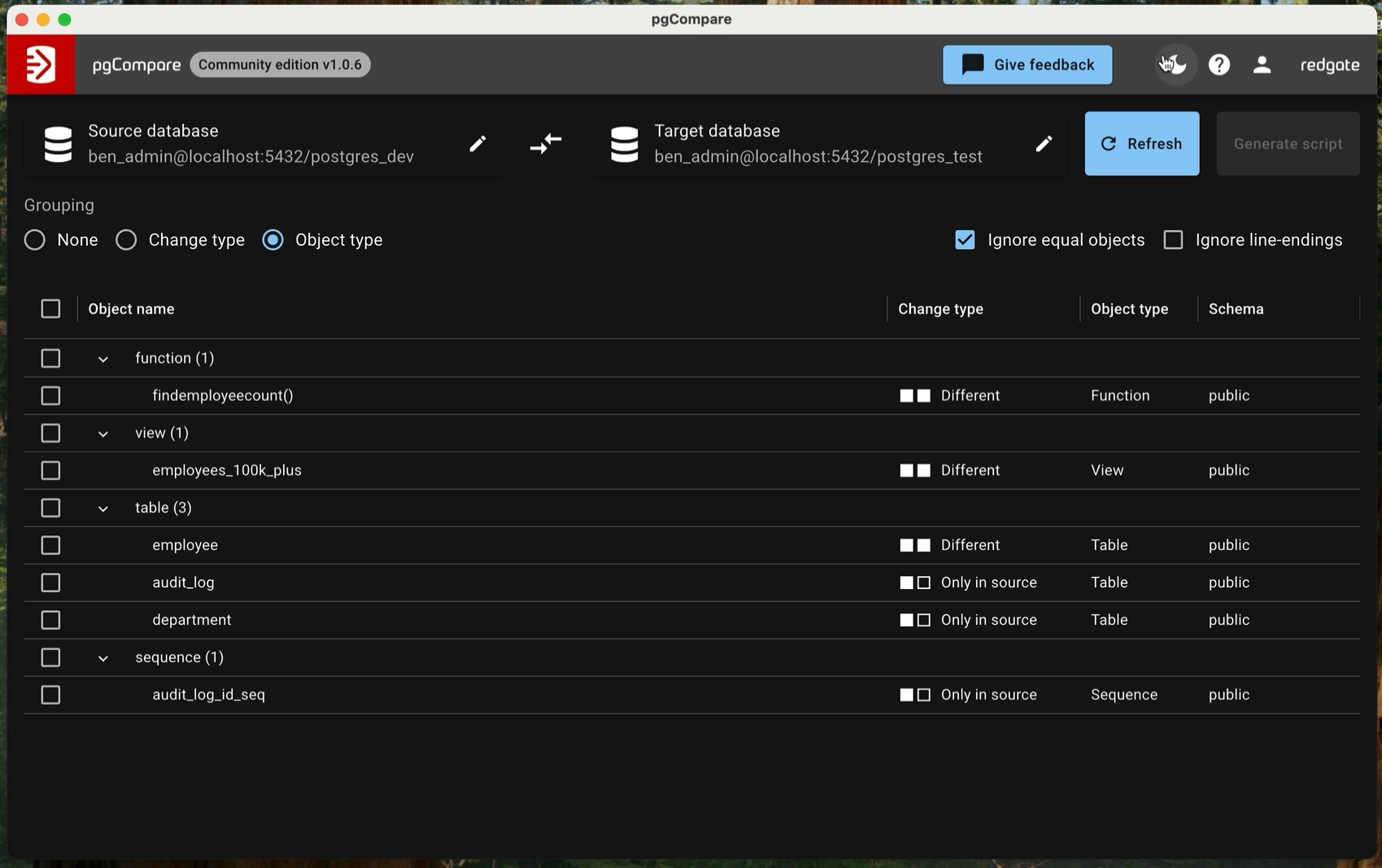This screenshot has width=1382, height=868.
Task: Collapse the table (3) group
Action: tap(103, 508)
